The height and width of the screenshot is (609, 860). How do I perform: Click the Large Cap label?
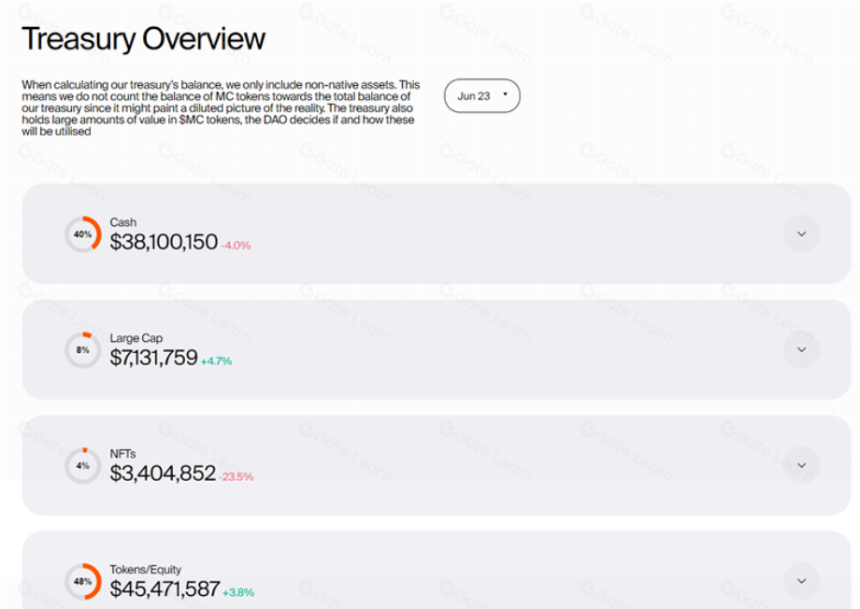pyautogui.click(x=136, y=338)
